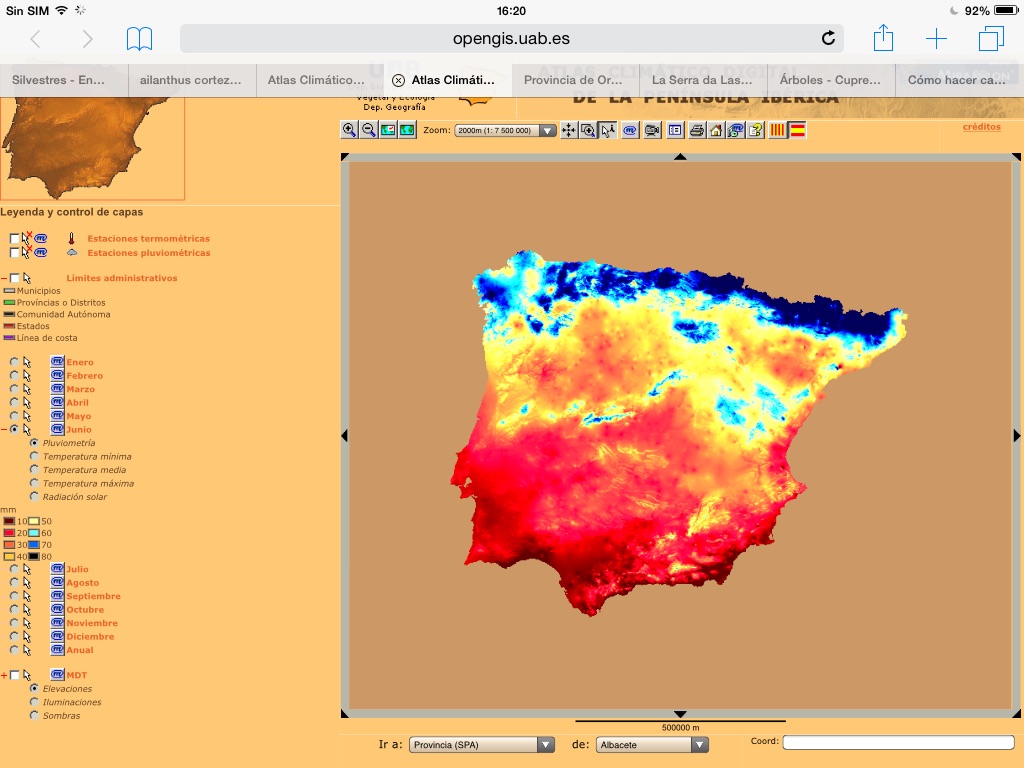The image size is (1024, 768).
Task: Expand the MDT layer group
Action: click(4, 675)
